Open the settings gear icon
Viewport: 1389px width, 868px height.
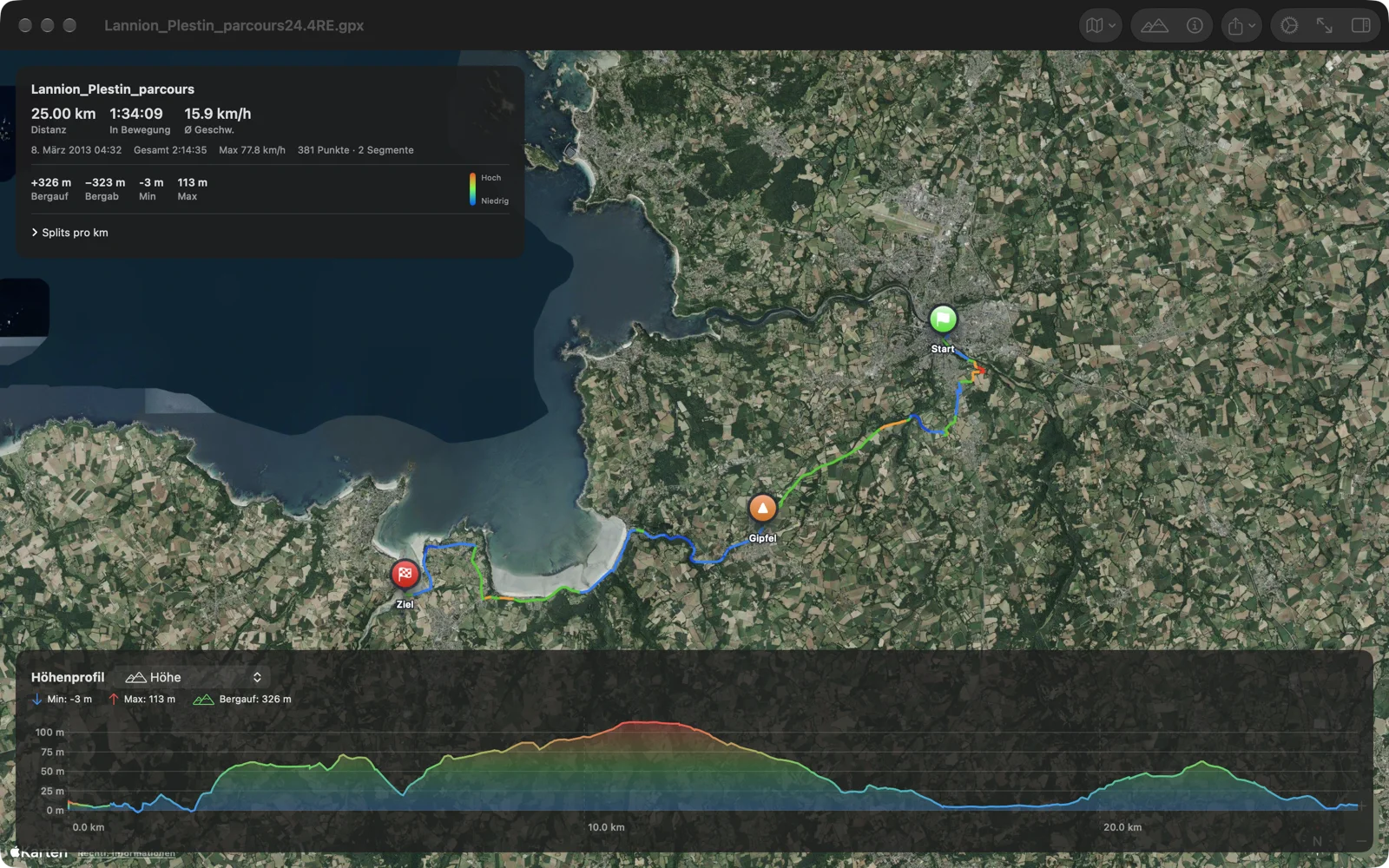click(1289, 26)
